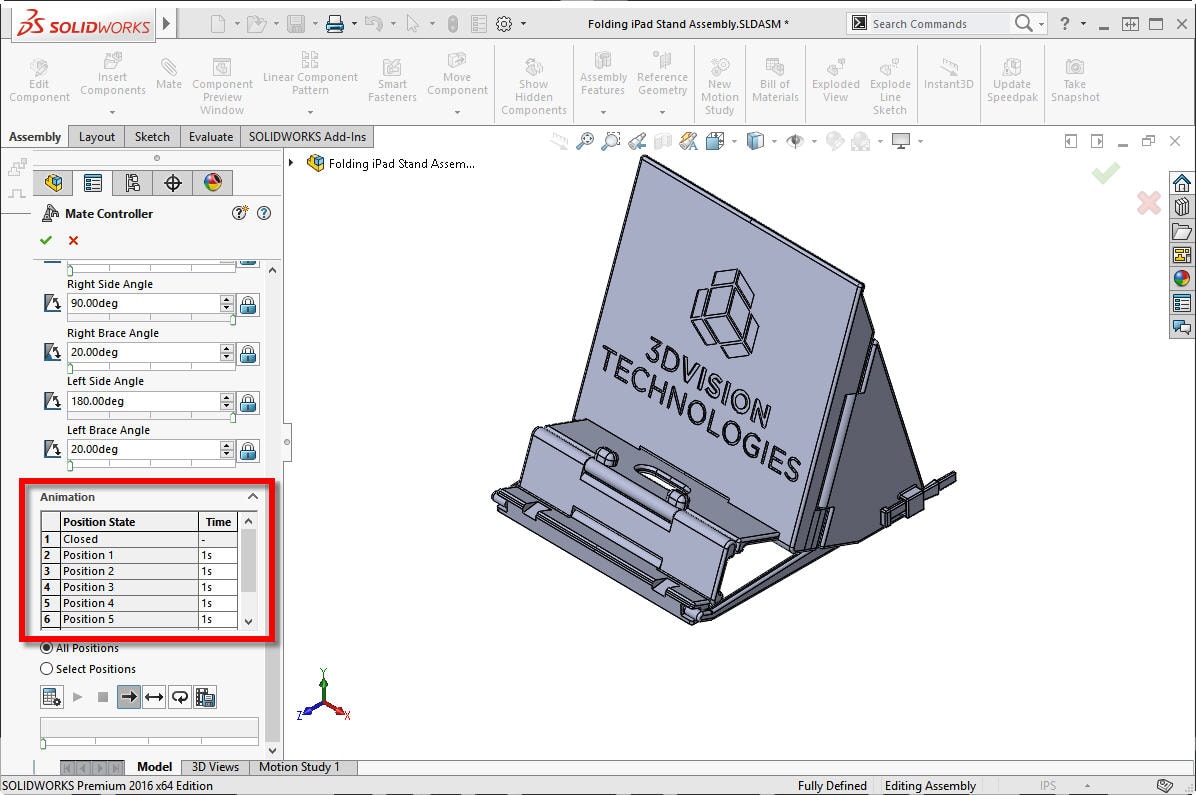Viewport: 1196px width, 795px height.
Task: Click the Loop playback mode icon
Action: 180,697
